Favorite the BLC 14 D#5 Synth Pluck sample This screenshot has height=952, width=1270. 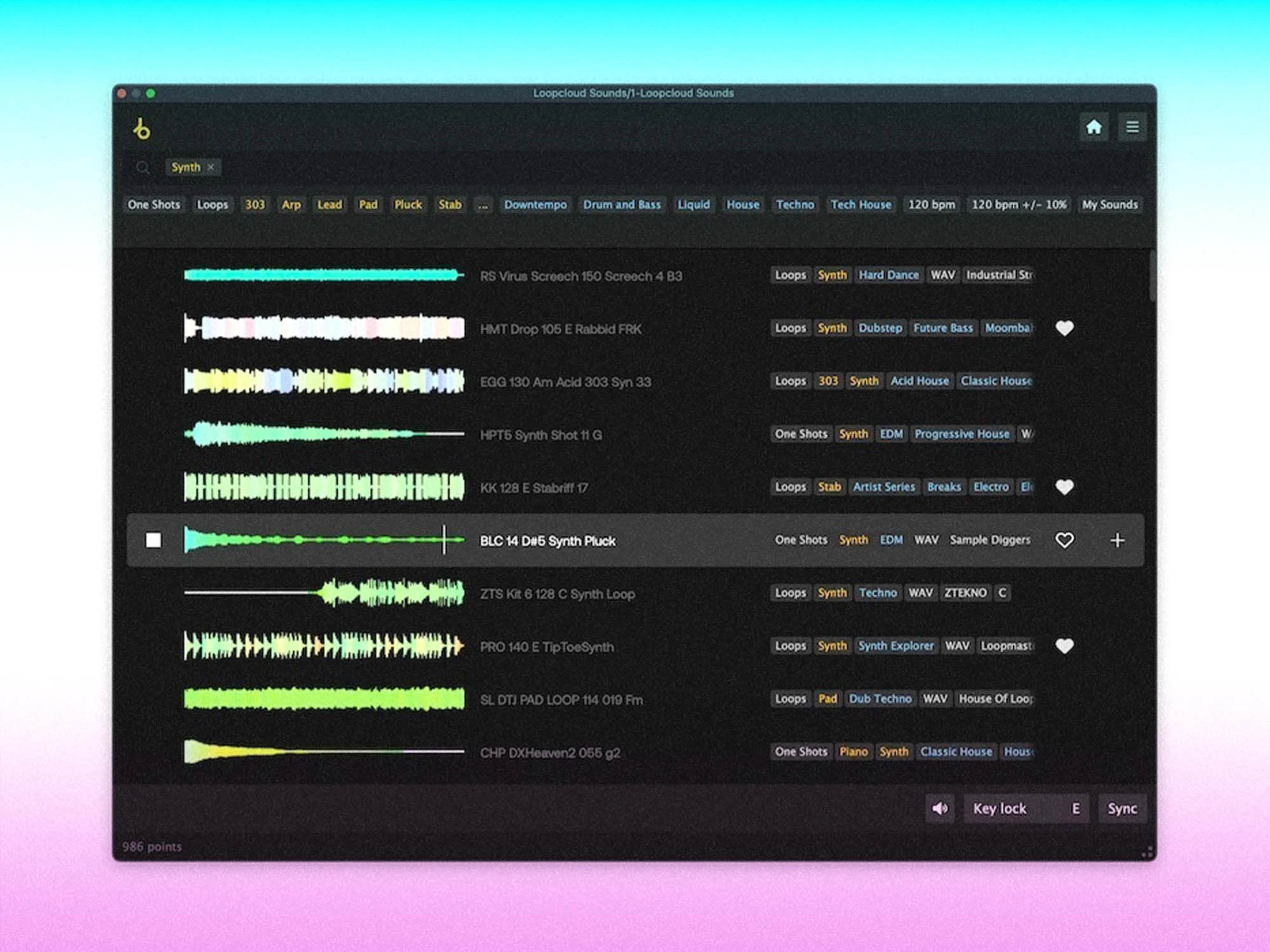click(x=1064, y=540)
